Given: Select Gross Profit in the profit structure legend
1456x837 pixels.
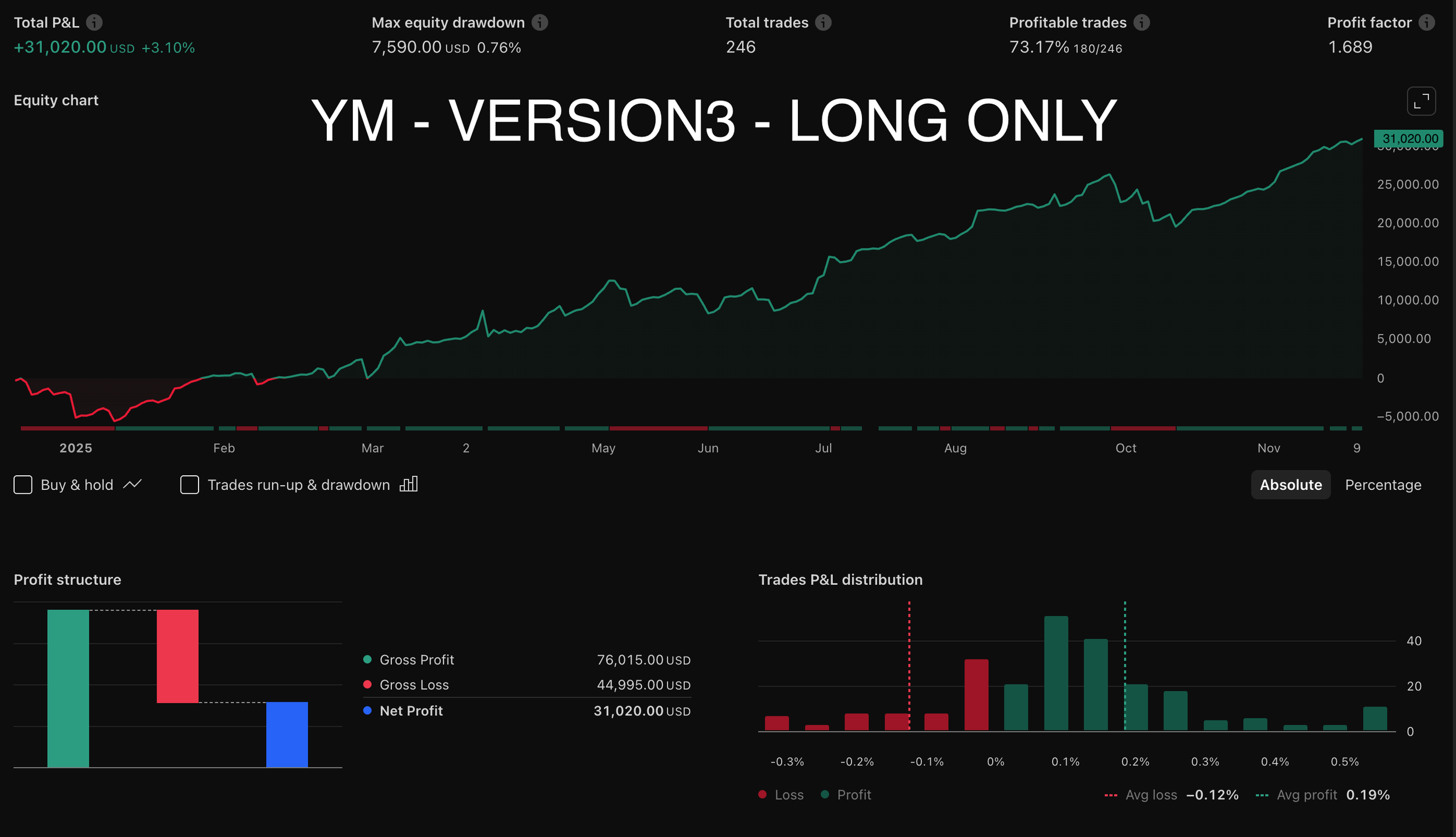Looking at the screenshot, I should (417, 659).
